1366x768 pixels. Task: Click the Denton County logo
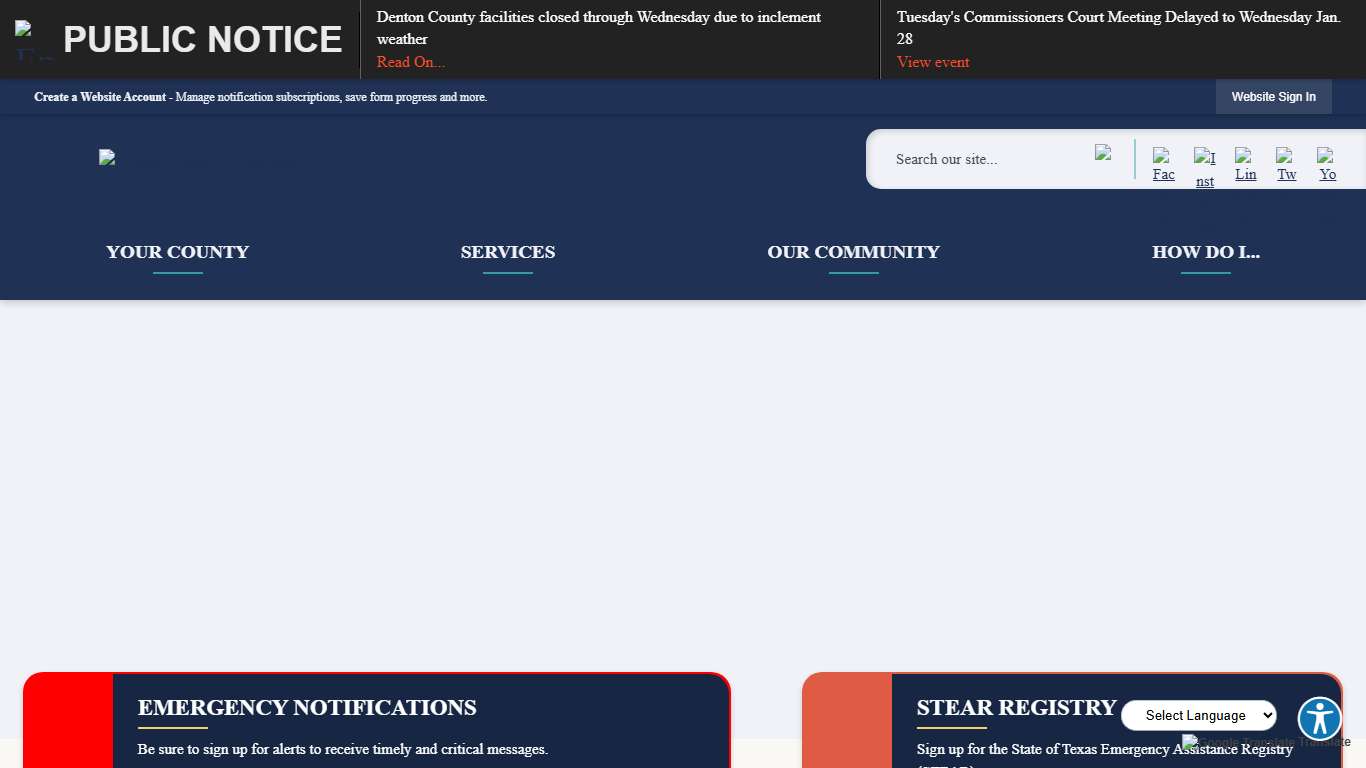[x=107, y=158]
